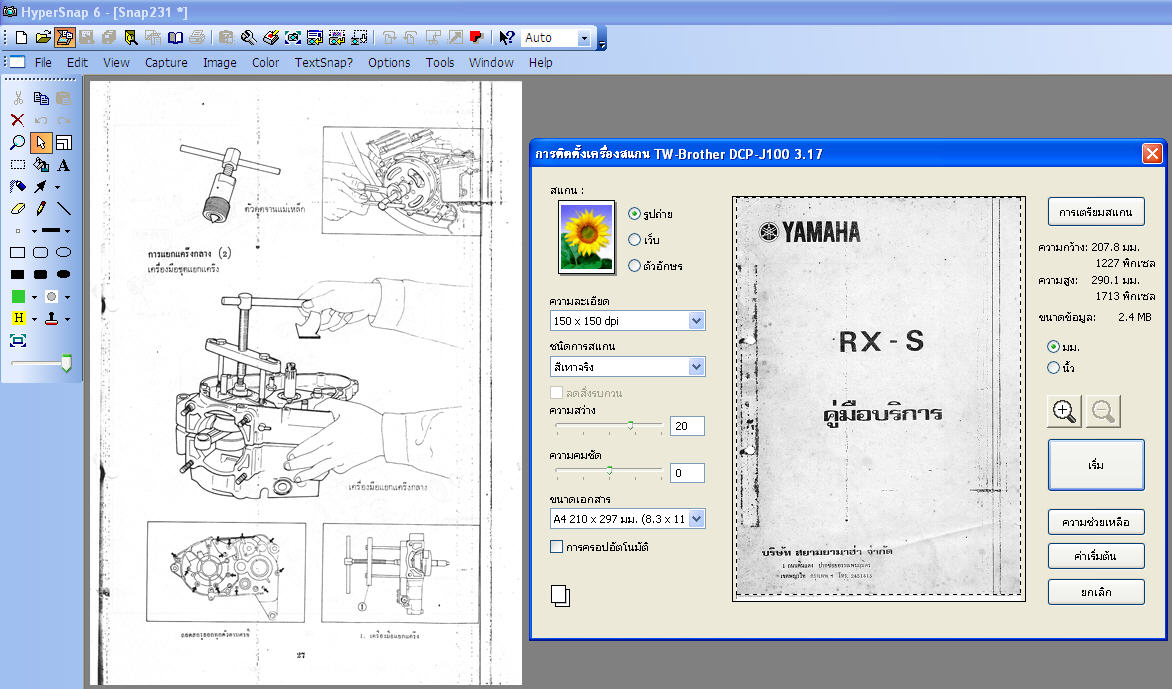Select the rubber stamp tool
This screenshot has width=1172, height=689.
click(x=52, y=318)
